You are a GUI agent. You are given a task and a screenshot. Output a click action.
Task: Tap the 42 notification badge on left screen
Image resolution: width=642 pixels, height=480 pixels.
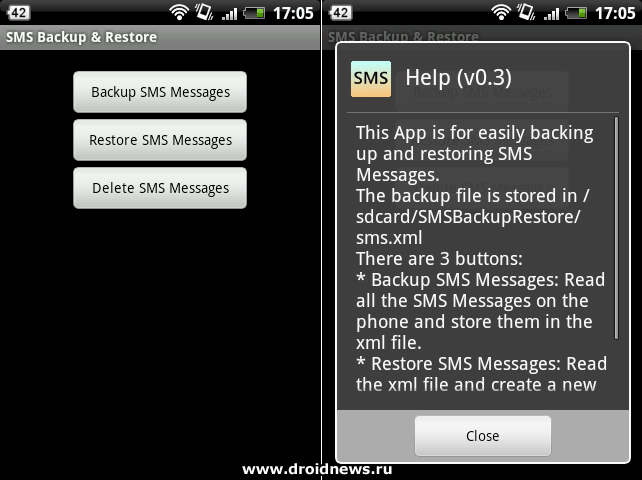18,13
